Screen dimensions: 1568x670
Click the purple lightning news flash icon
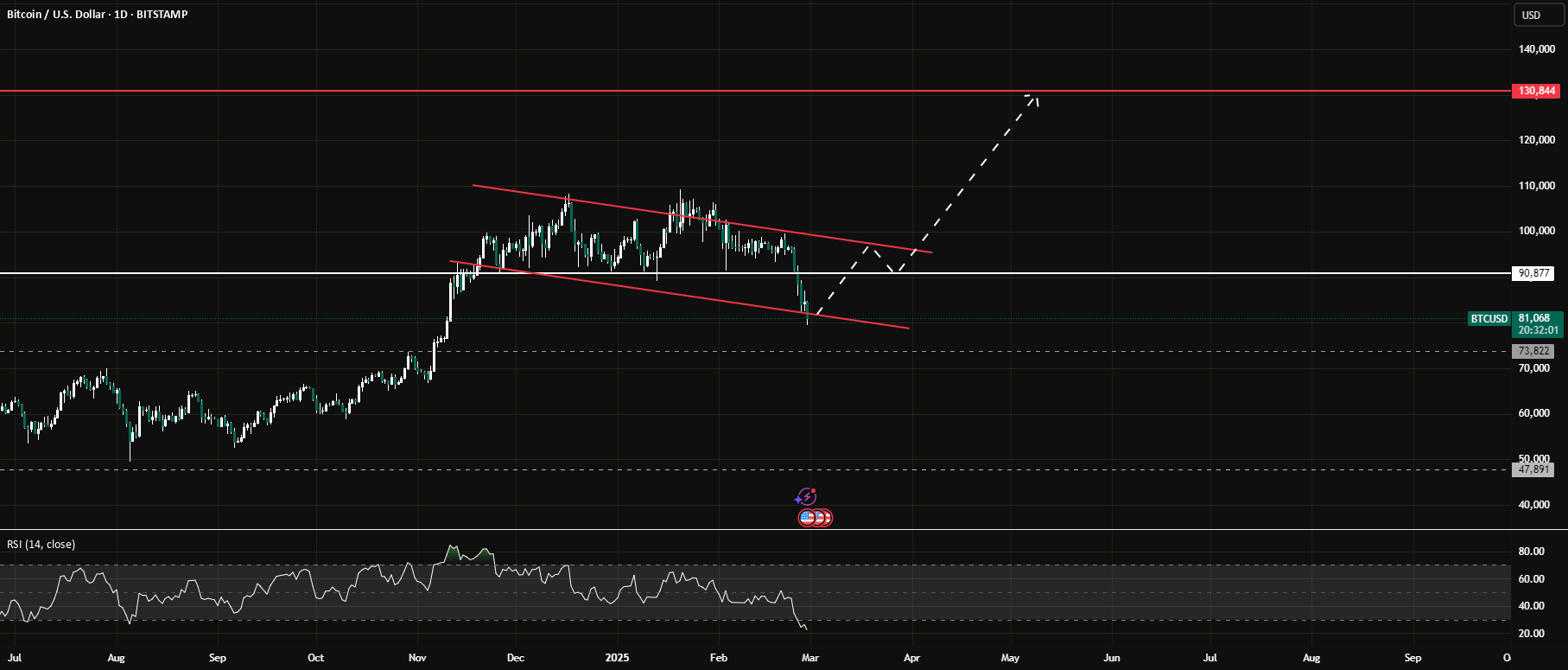[x=805, y=497]
